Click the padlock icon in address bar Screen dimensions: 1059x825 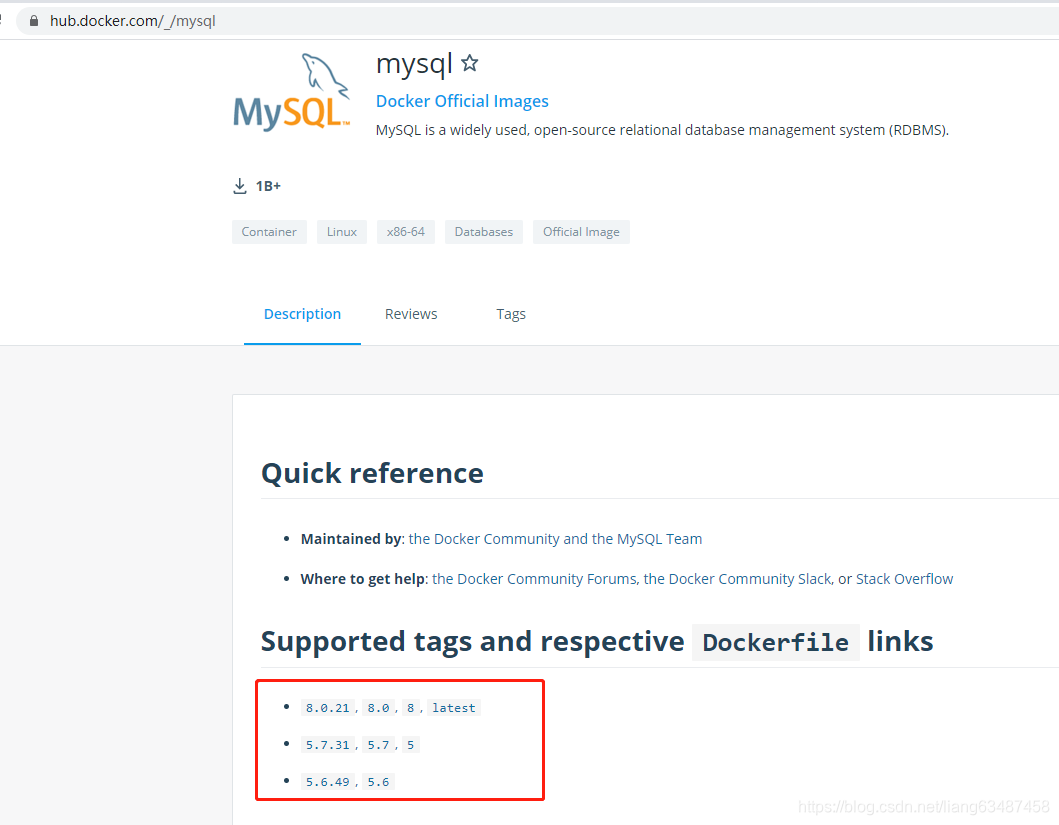tap(34, 21)
